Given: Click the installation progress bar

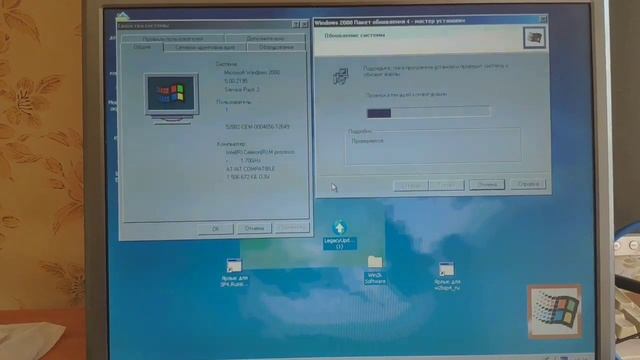Looking at the screenshot, I should pyautogui.click(x=429, y=112).
